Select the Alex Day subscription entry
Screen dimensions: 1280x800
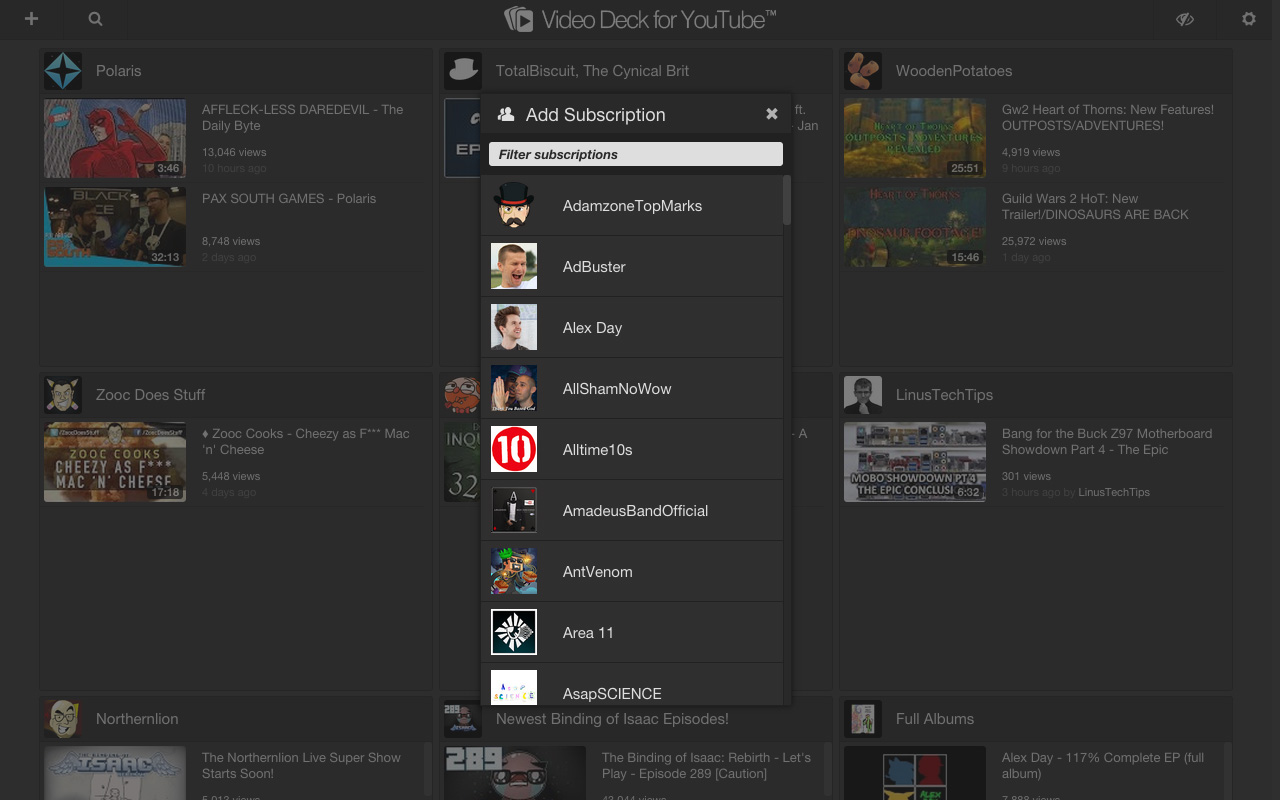click(632, 327)
